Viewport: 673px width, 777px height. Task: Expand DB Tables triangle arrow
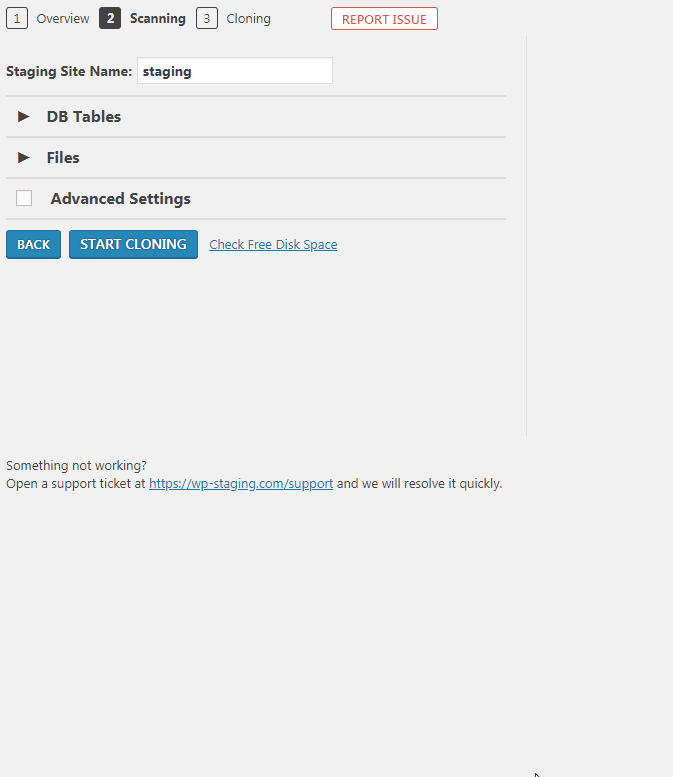click(23, 116)
